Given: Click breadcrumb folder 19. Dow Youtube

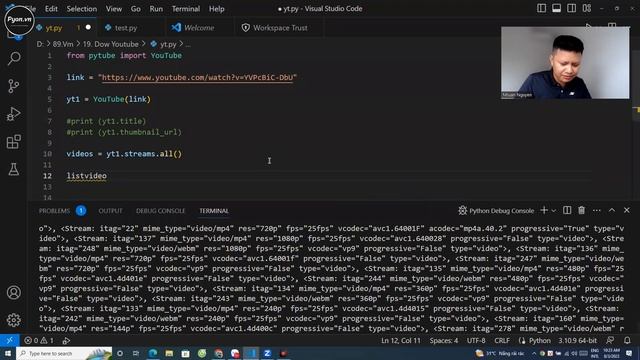Looking at the screenshot, I should point(111,44).
